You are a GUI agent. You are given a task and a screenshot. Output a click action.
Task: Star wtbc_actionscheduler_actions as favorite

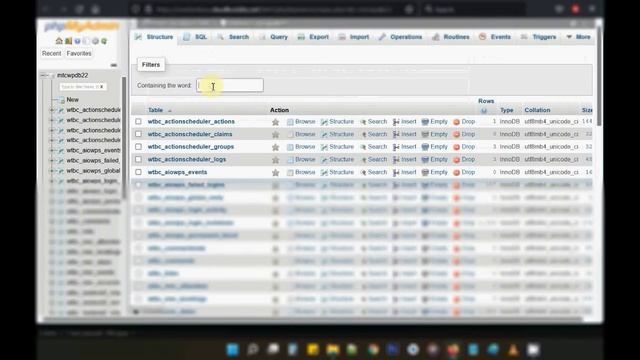tap(276, 122)
